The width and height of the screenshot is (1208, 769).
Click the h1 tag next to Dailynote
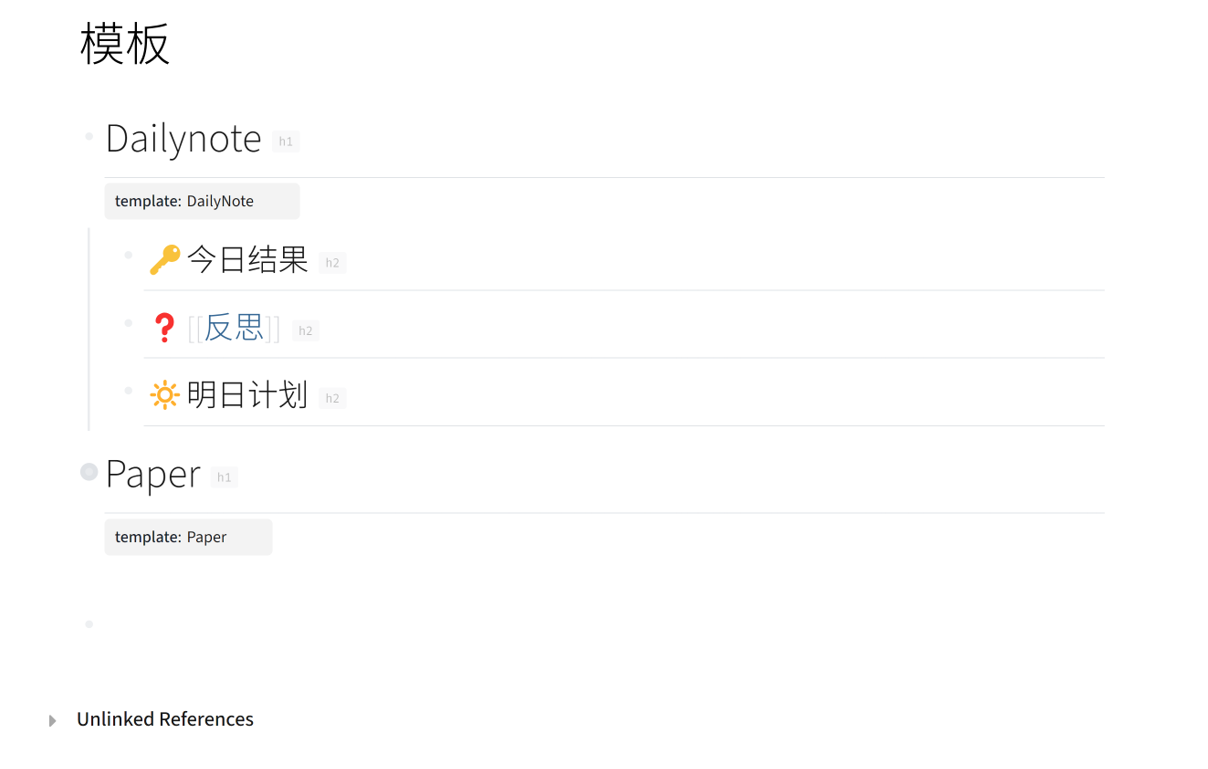(x=286, y=142)
